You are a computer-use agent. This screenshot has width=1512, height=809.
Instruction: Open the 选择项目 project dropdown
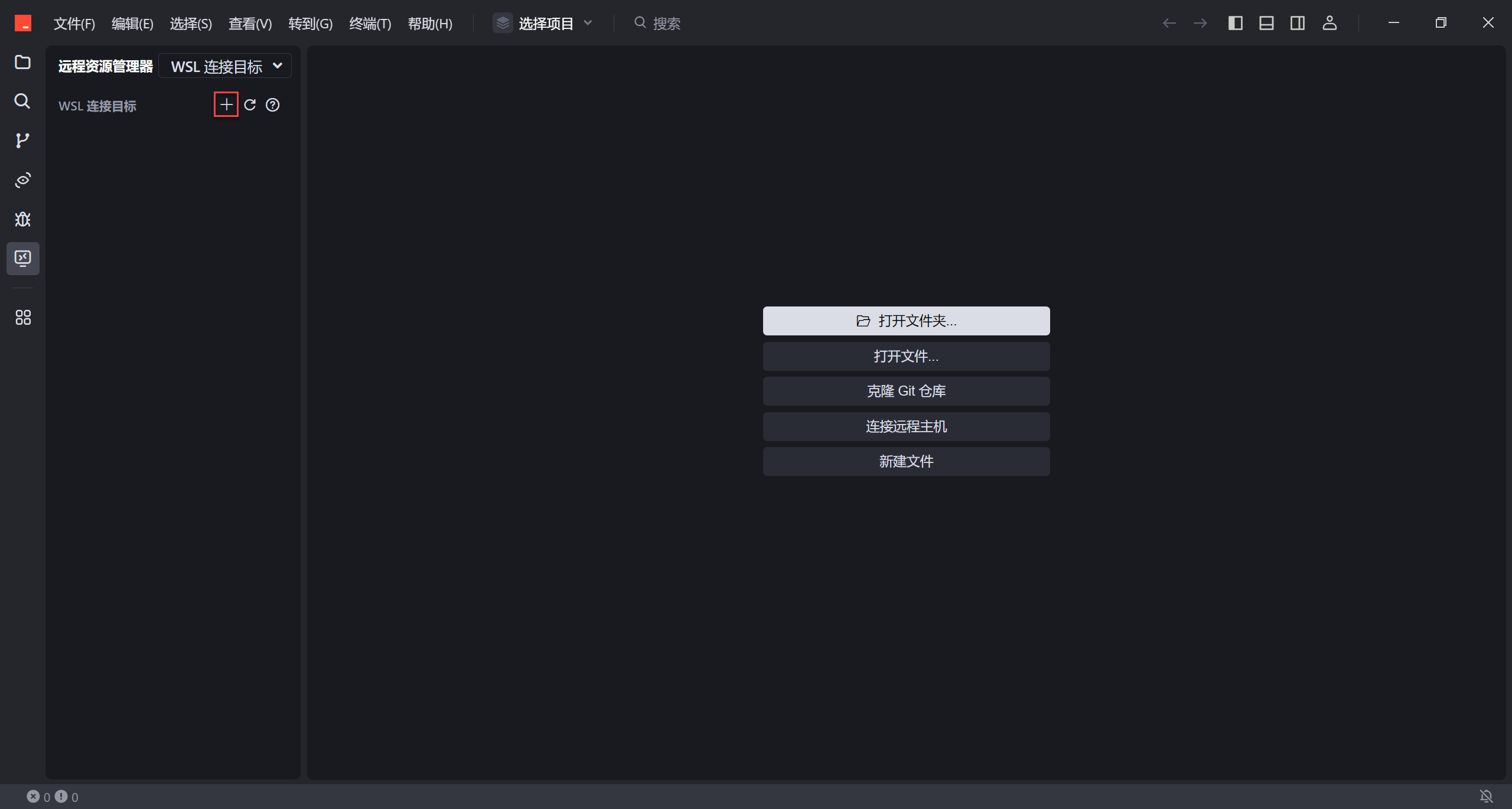pos(545,23)
